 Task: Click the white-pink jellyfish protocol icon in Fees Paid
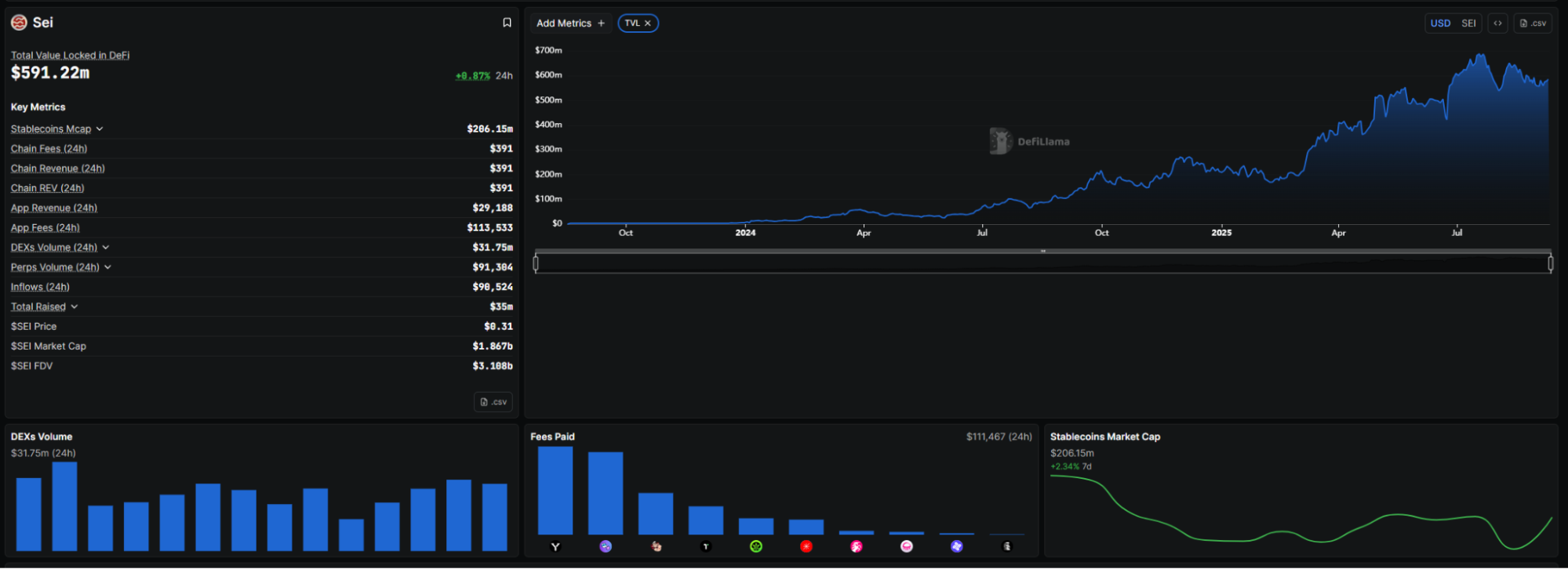[907, 546]
